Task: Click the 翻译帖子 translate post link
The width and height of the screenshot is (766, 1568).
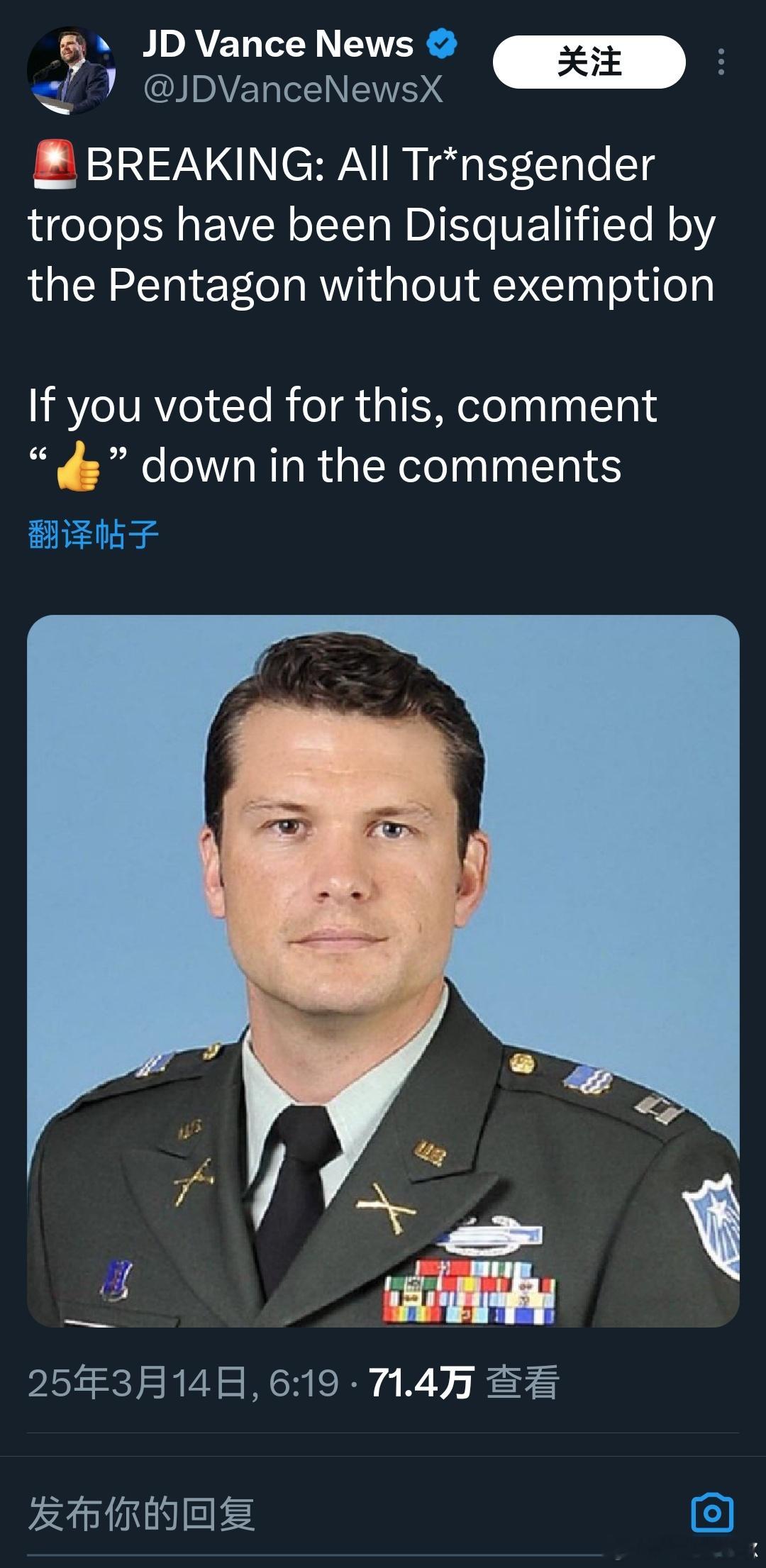Action: click(94, 534)
